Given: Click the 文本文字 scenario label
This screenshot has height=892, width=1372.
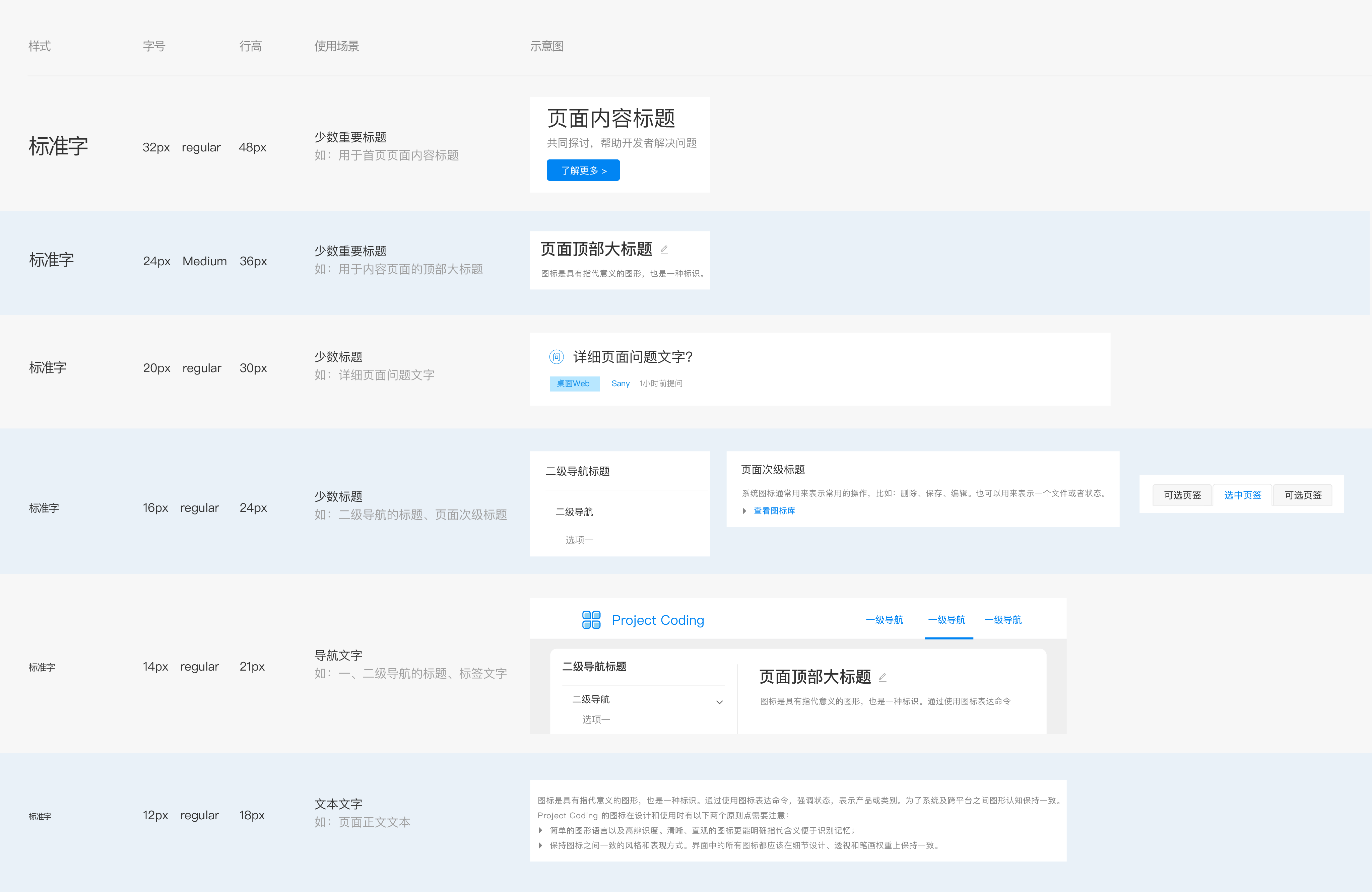Looking at the screenshot, I should (x=338, y=804).
